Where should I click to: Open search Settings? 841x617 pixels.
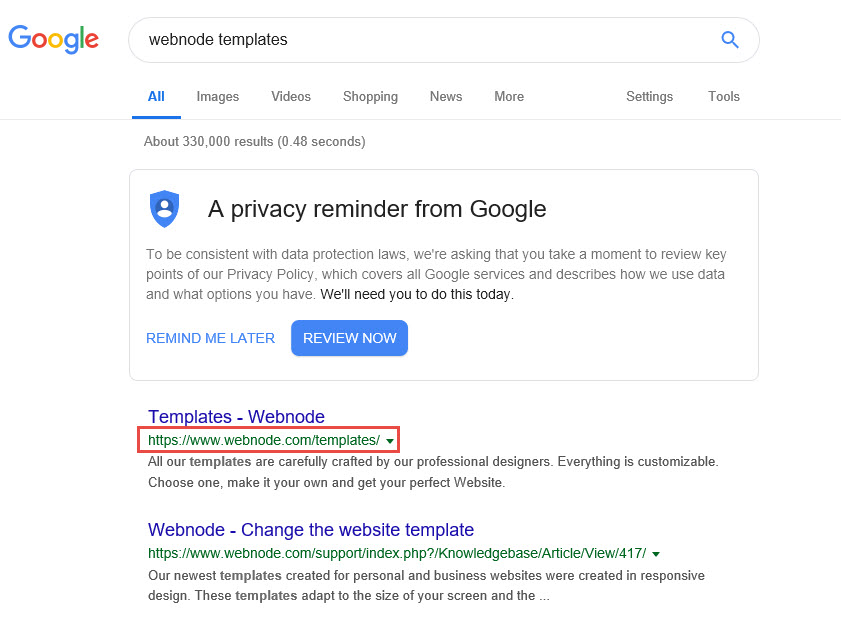tap(649, 97)
